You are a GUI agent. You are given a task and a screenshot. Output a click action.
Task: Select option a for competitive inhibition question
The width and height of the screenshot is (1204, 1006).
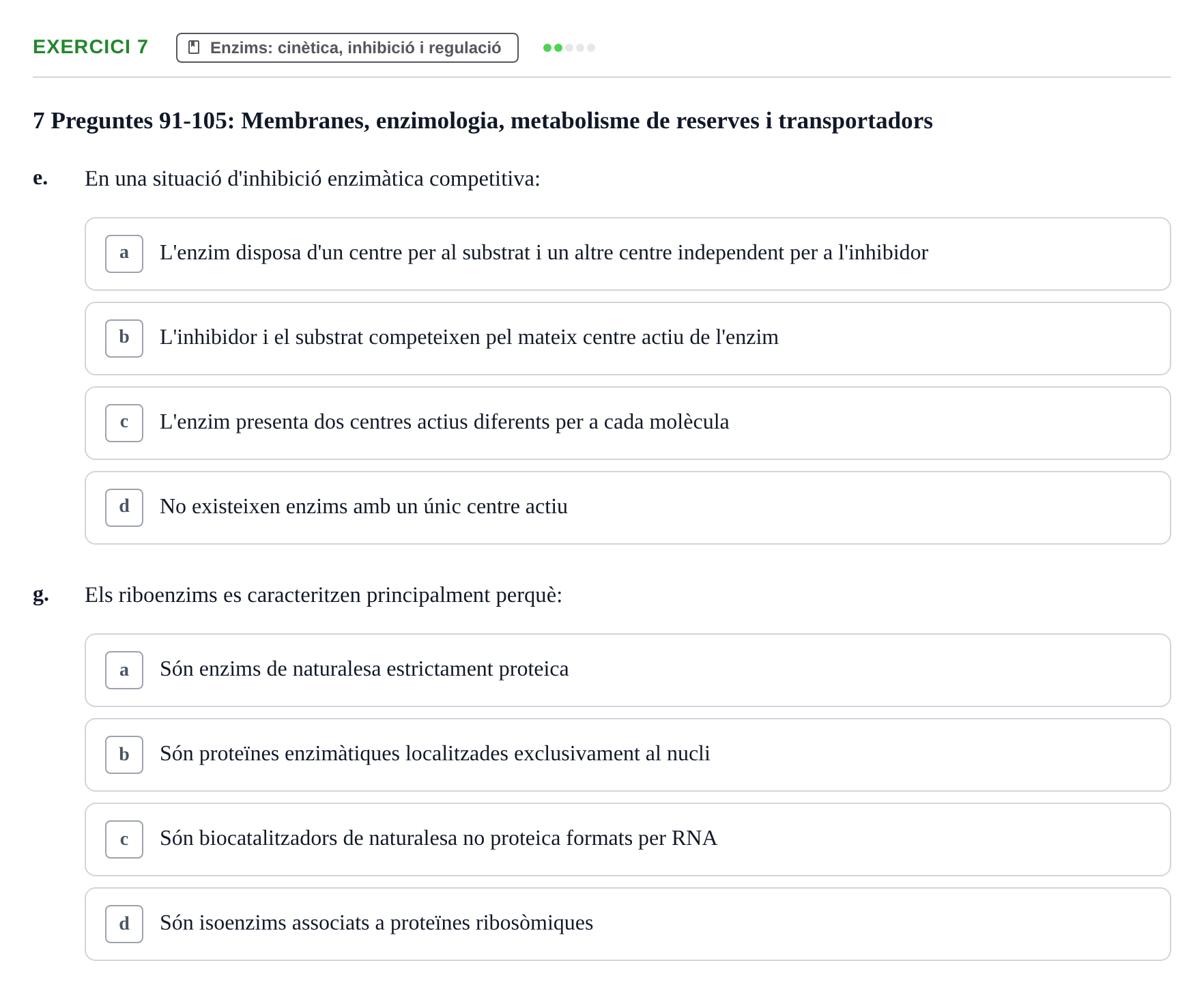[x=627, y=254]
